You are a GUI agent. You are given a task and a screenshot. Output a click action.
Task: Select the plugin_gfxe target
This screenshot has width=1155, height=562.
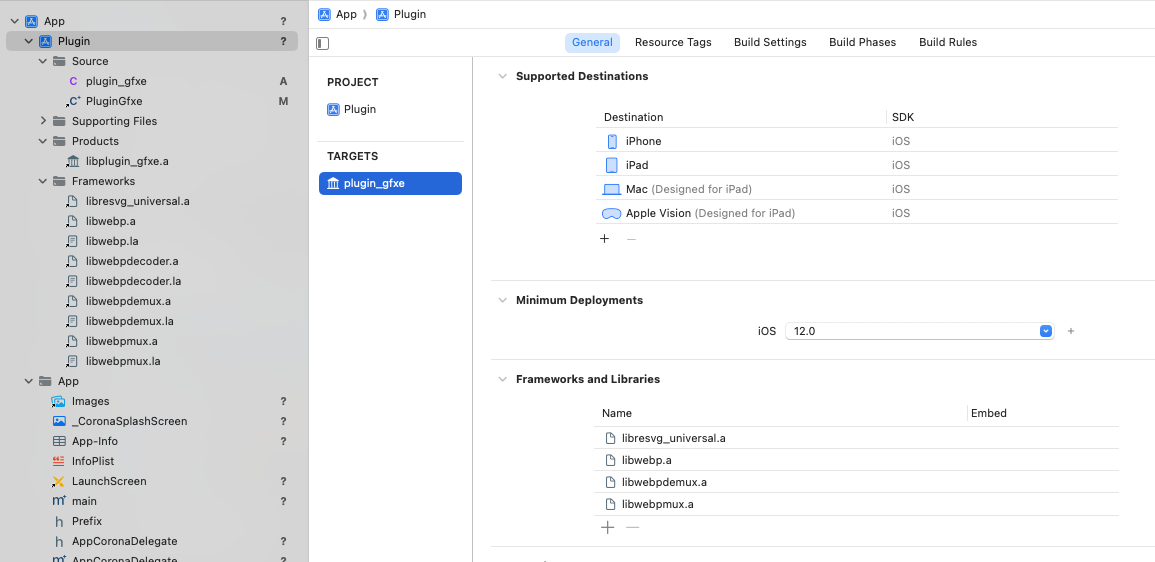(x=390, y=183)
